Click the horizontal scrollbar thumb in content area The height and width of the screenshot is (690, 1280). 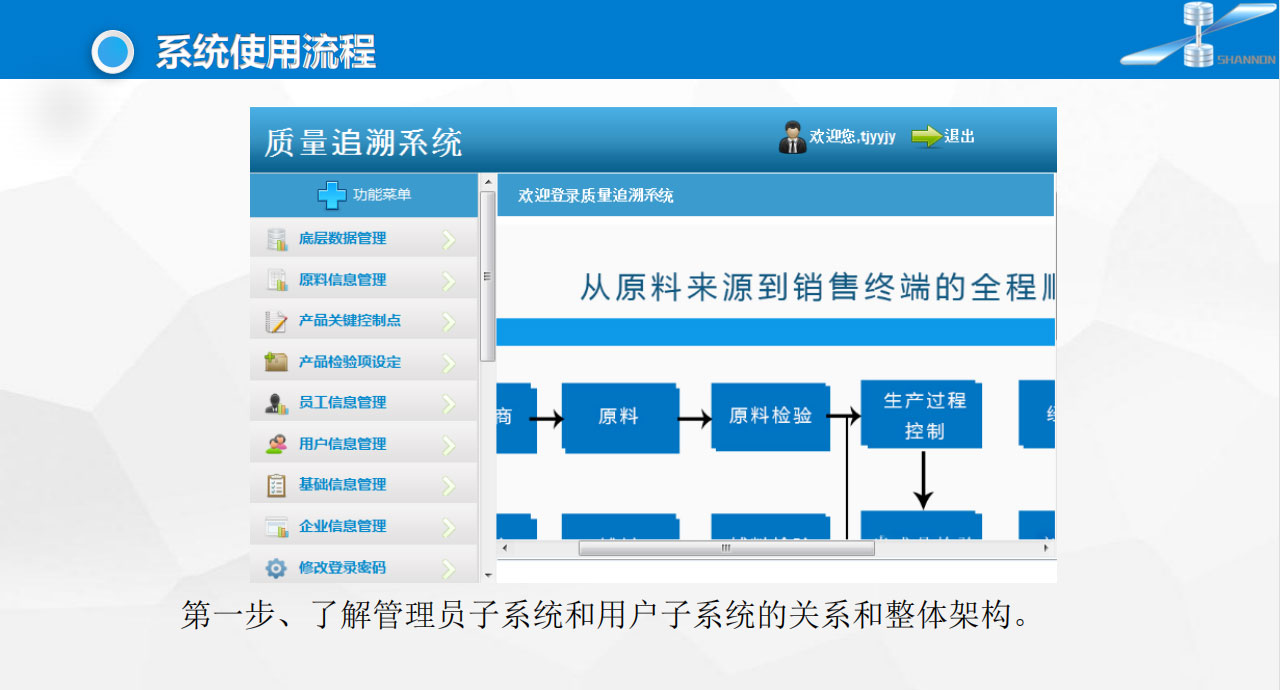click(x=726, y=548)
